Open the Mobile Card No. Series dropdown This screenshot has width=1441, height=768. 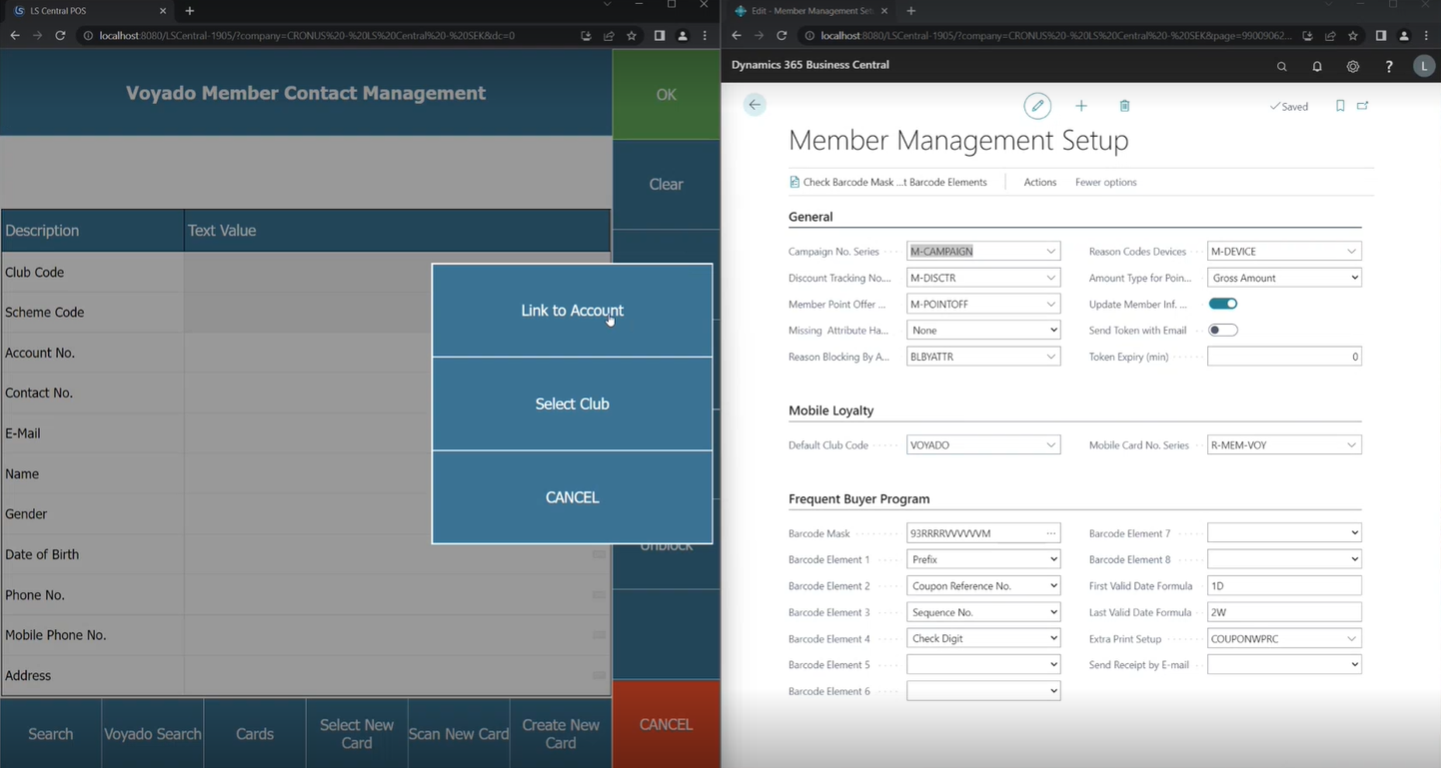point(1351,445)
